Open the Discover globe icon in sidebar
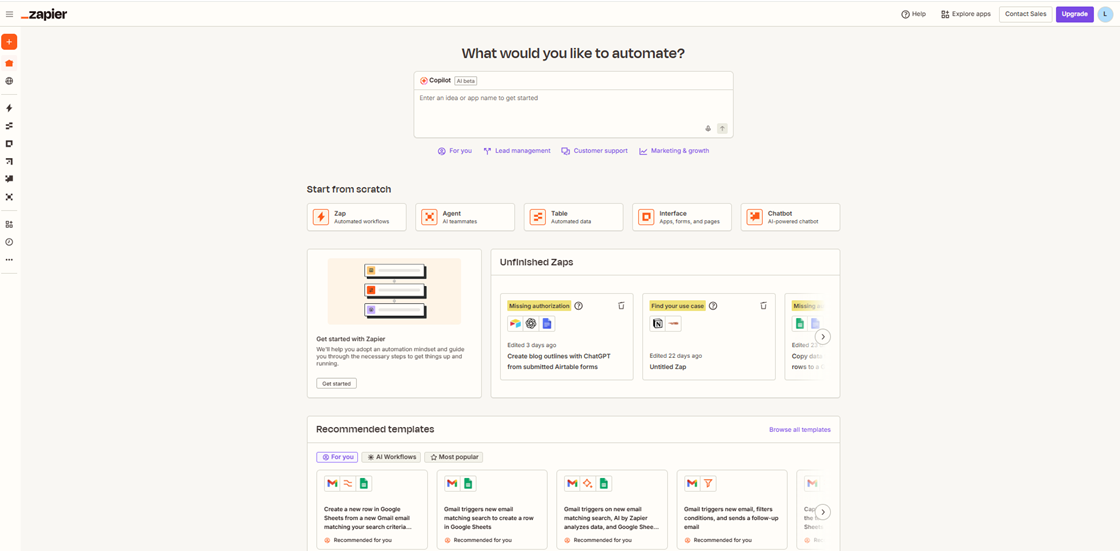This screenshot has width=1120, height=551. coord(9,81)
